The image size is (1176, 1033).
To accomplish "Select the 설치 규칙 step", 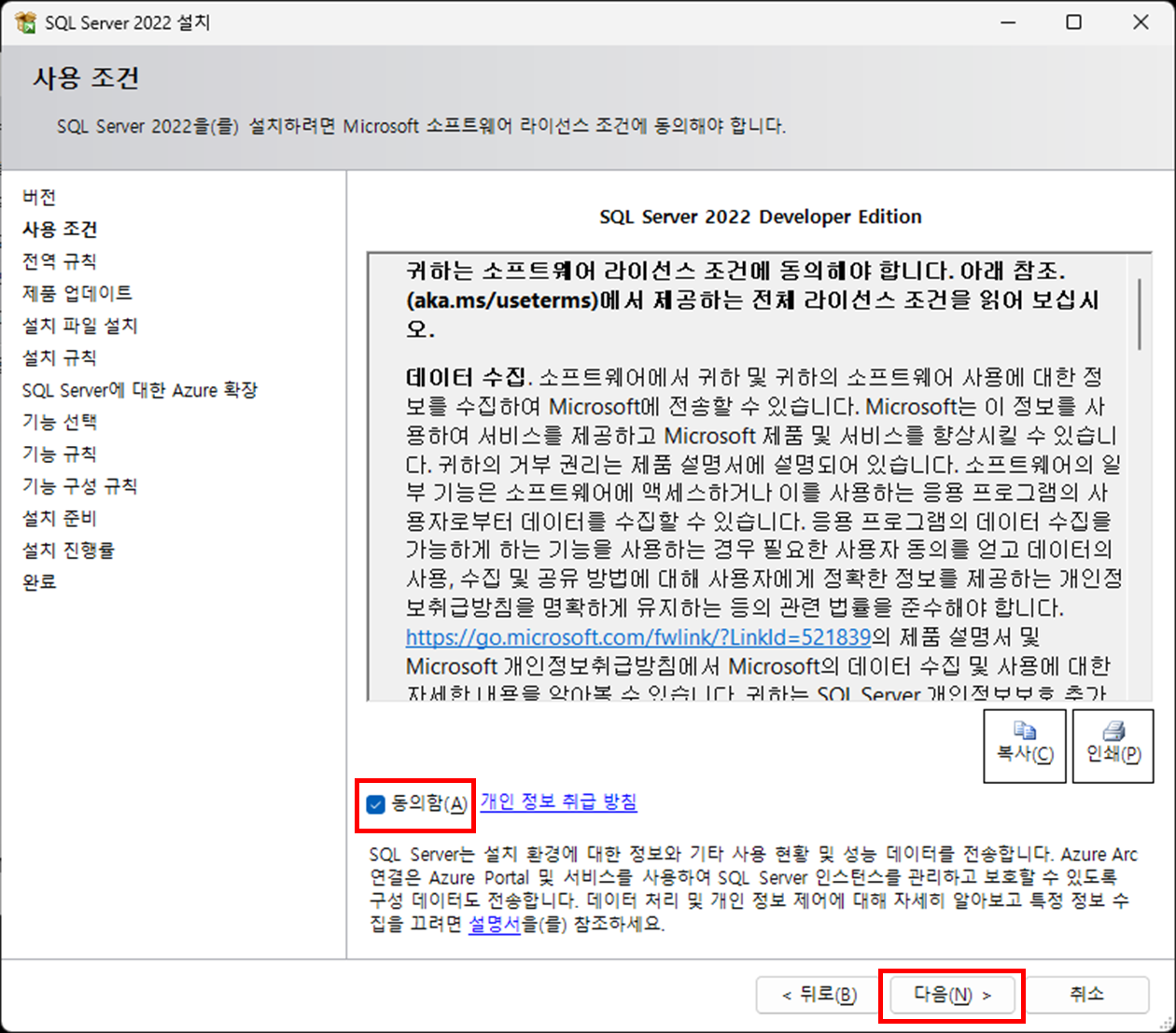I will coord(59,357).
